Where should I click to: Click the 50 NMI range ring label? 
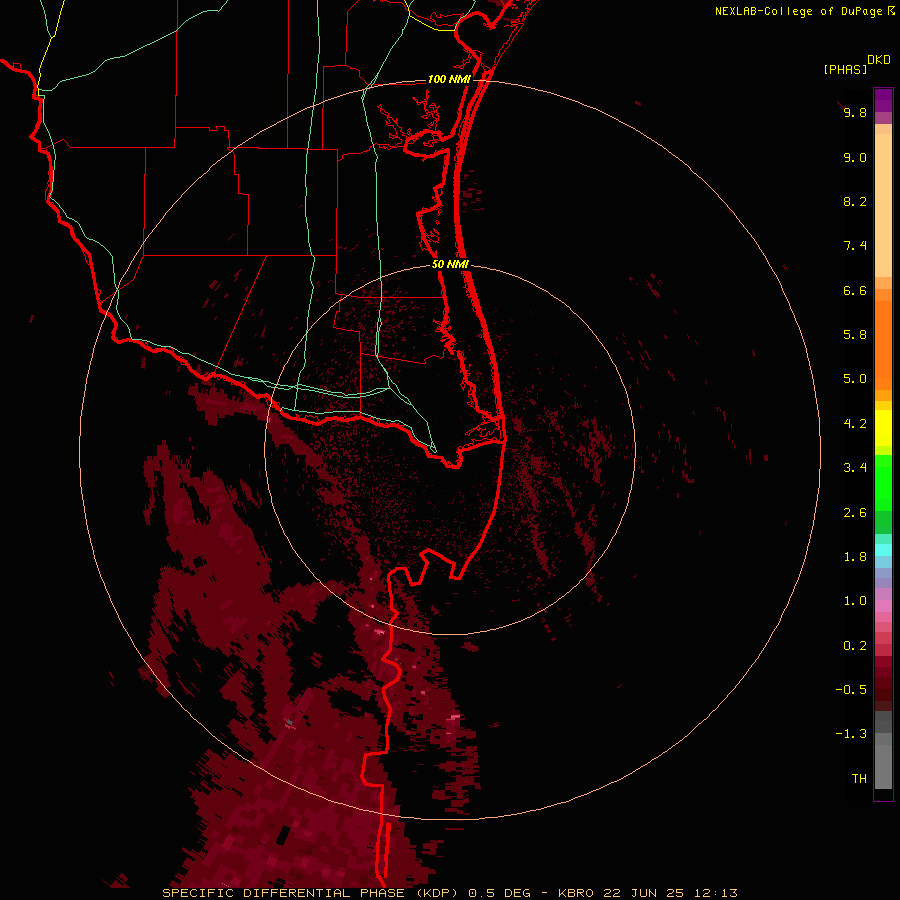450,264
